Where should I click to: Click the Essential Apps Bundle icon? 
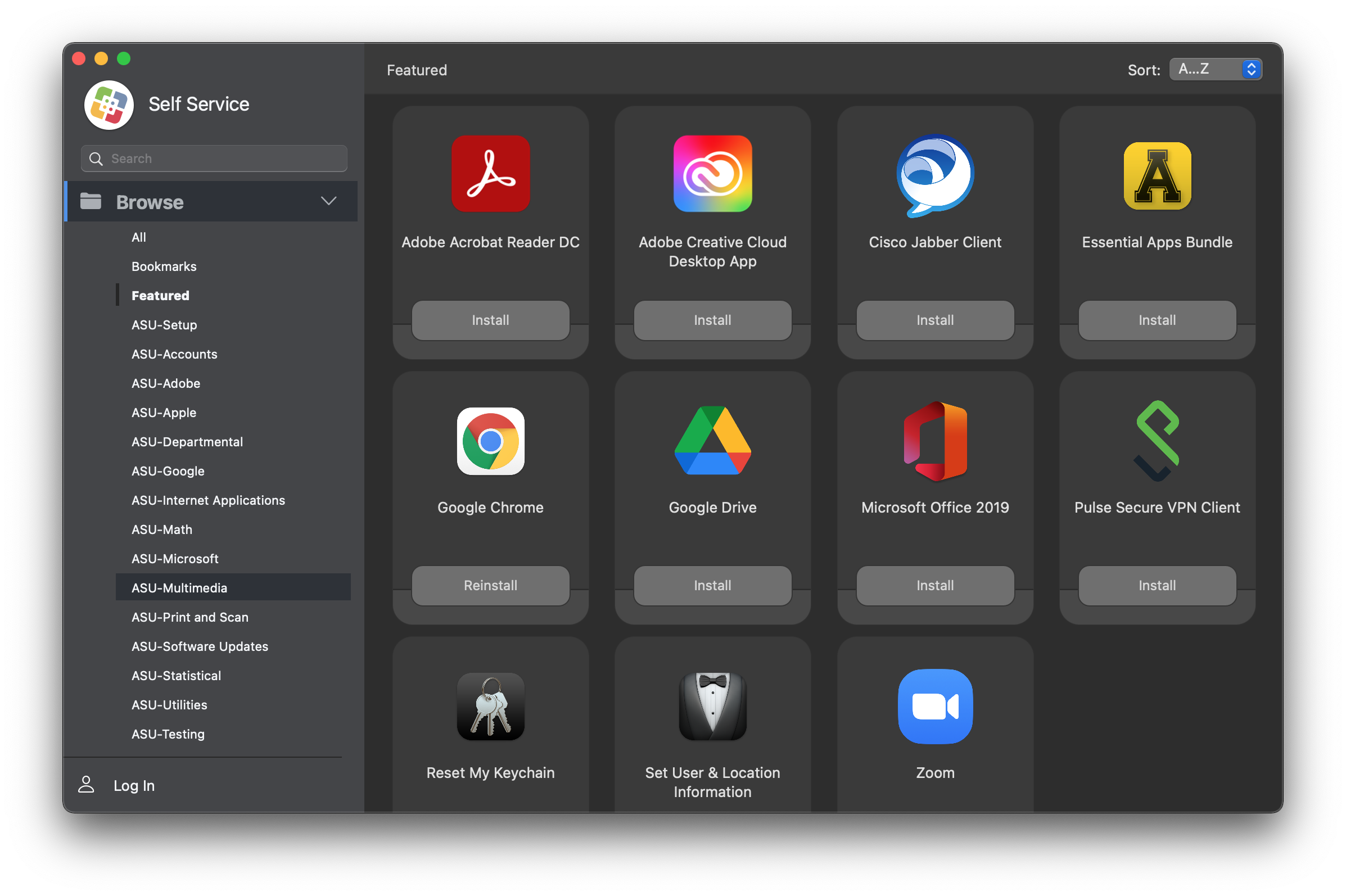1157,176
